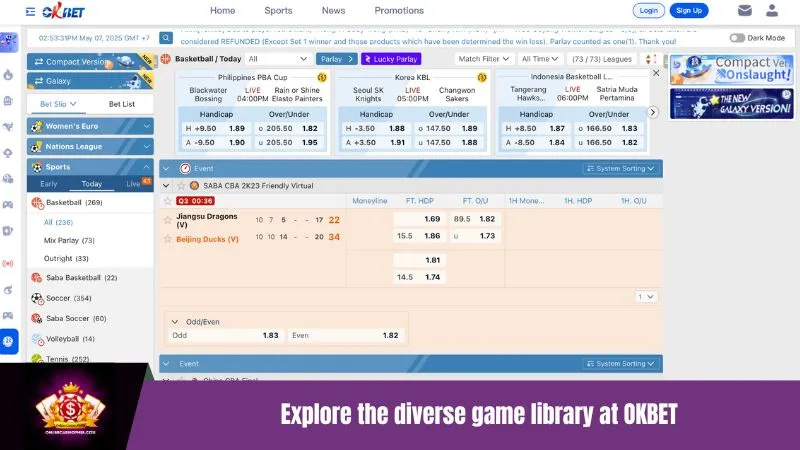The width and height of the screenshot is (800, 450).
Task: Click the coin badge on Philippines PBA Cup card
Action: 322,78
